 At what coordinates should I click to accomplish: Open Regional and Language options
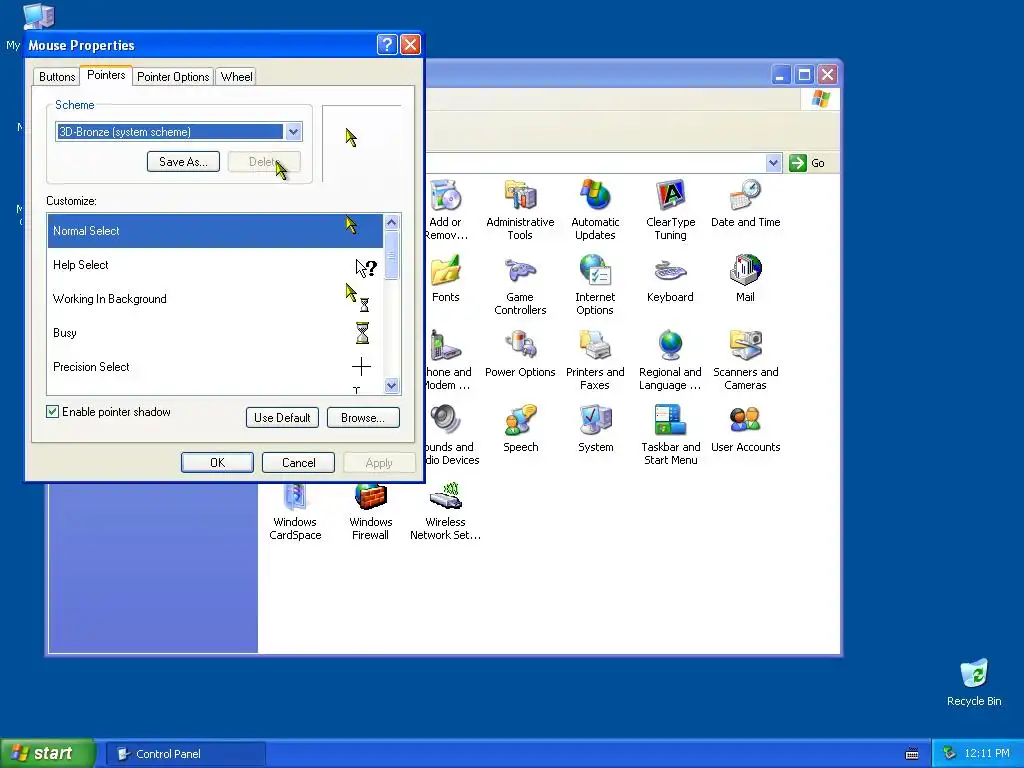(x=670, y=360)
